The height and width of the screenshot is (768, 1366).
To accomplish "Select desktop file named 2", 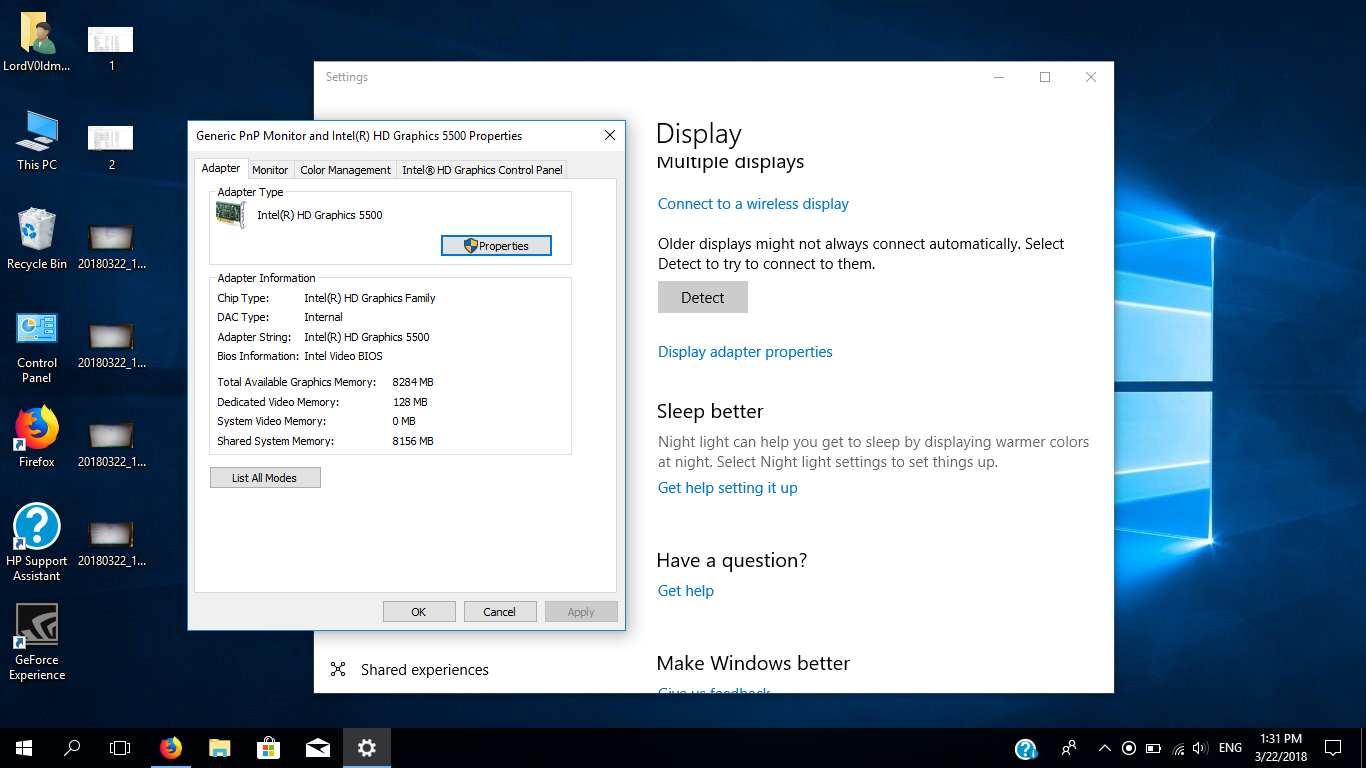I will click(x=111, y=147).
